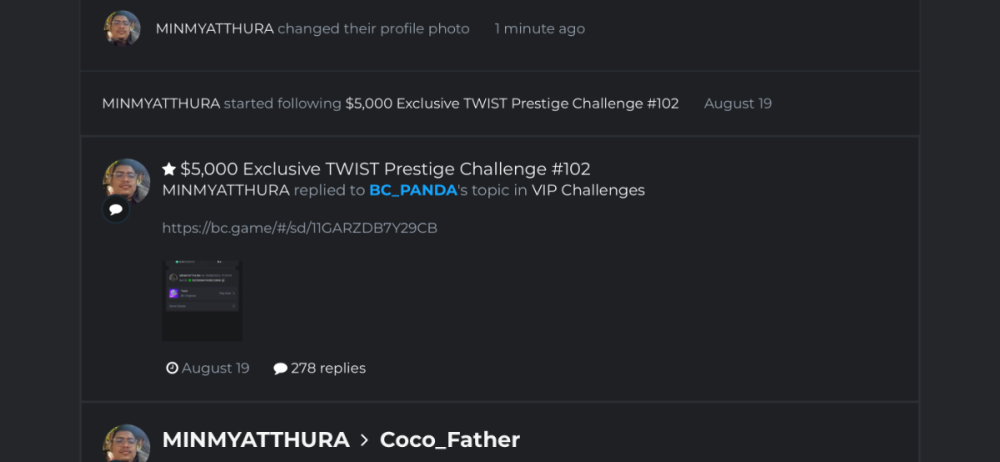
Task: Open the challenge link in the started following row
Action: (511, 103)
